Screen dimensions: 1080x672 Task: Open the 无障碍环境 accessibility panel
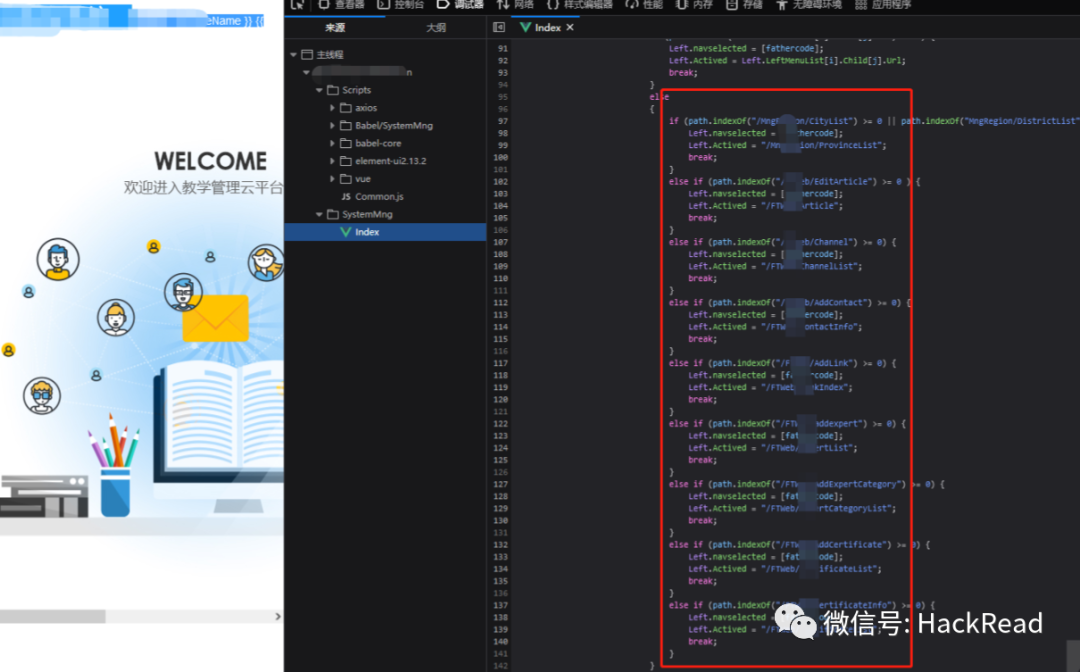pyautogui.click(x=809, y=4)
